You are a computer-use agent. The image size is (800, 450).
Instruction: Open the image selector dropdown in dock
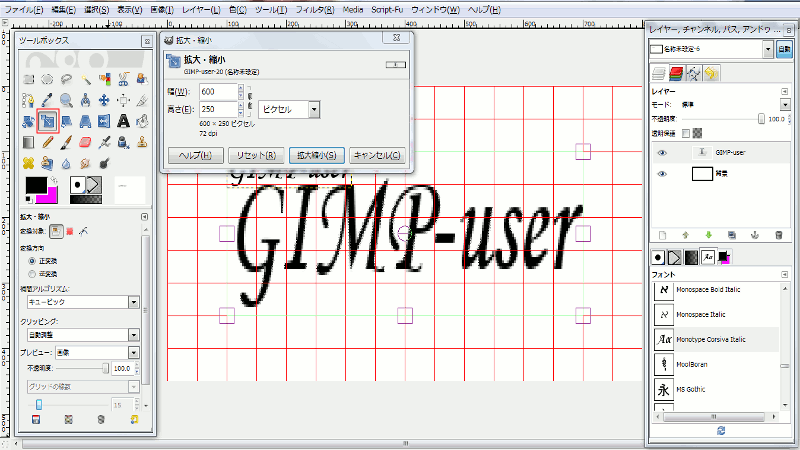coord(768,49)
